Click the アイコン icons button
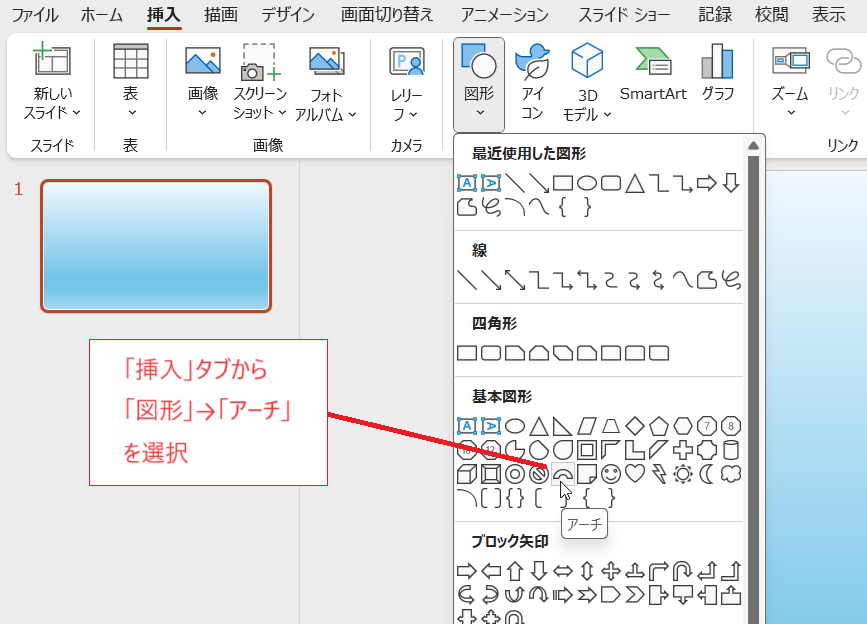This screenshot has height=624, width=867. 532,82
